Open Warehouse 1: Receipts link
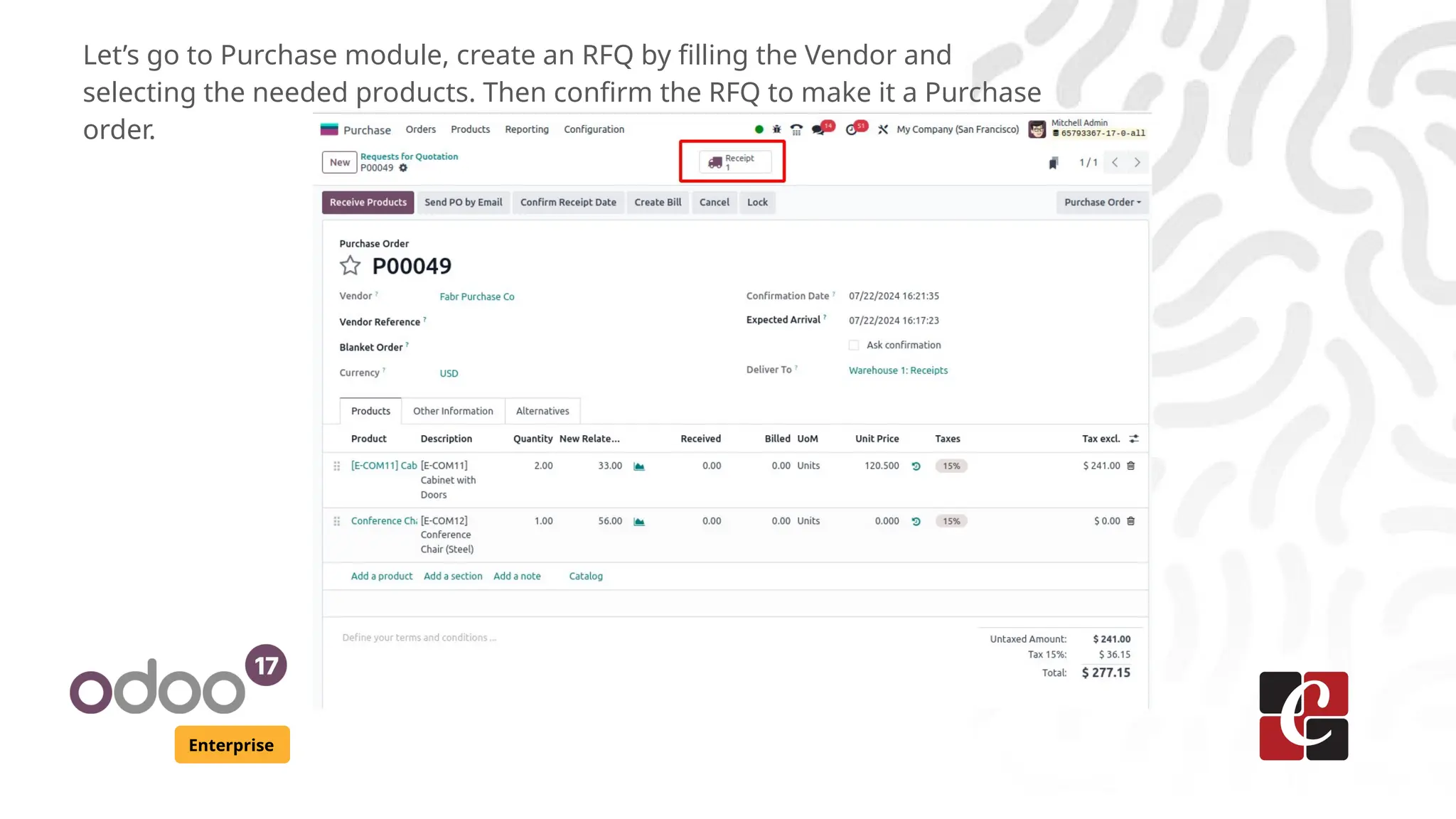The width and height of the screenshot is (1456, 819). click(898, 370)
